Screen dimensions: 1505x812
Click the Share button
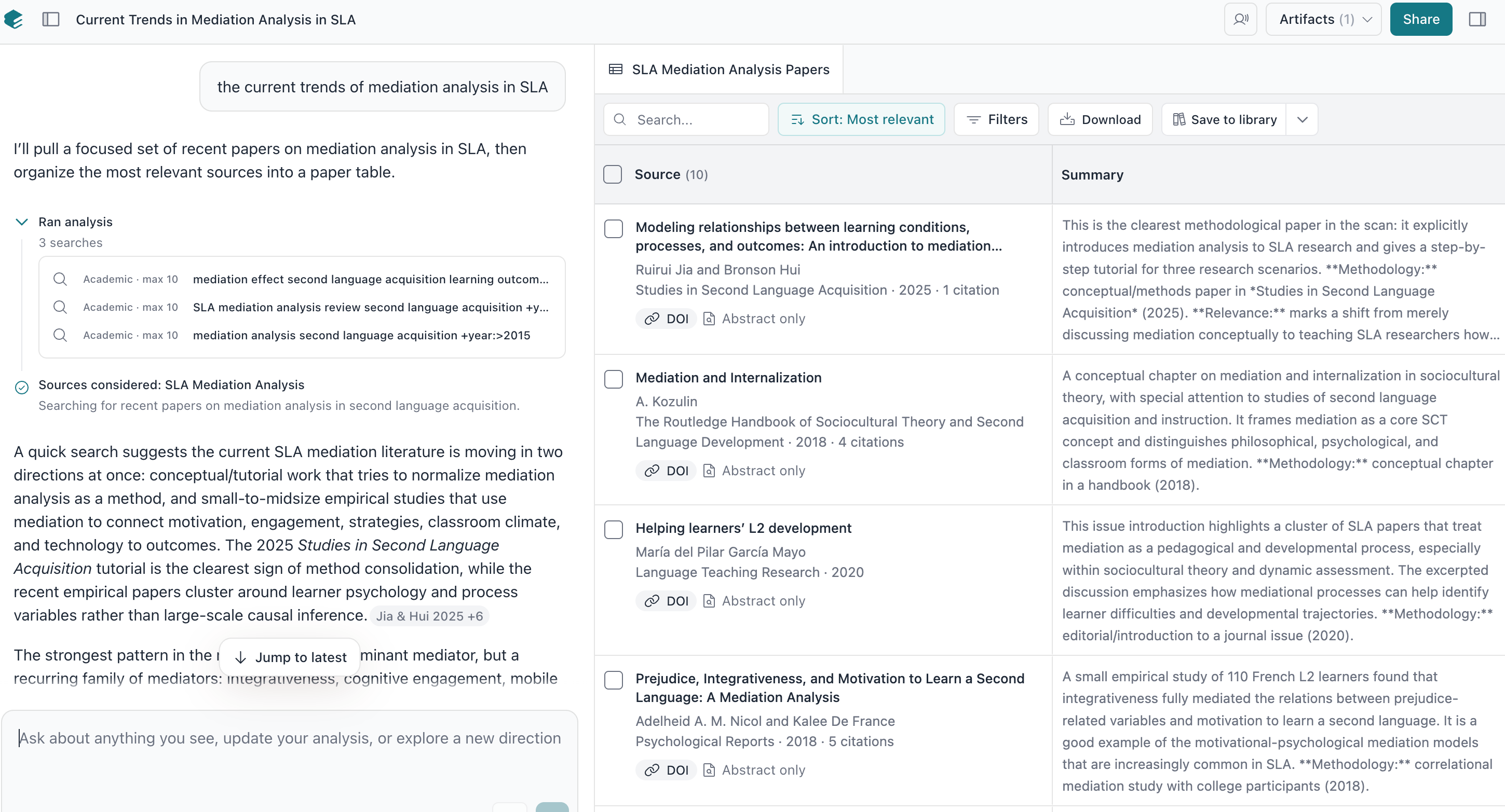(x=1421, y=19)
